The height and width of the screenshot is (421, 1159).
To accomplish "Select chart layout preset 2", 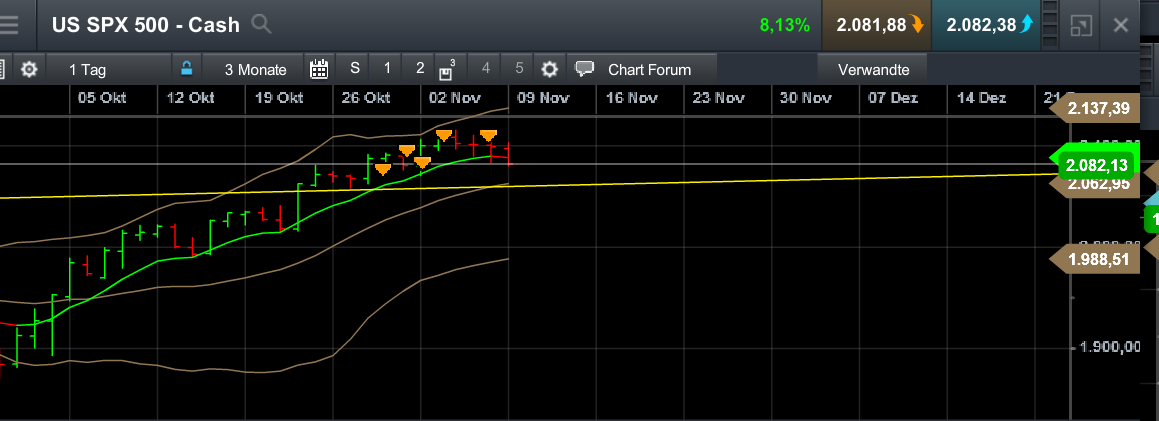I will pos(420,68).
